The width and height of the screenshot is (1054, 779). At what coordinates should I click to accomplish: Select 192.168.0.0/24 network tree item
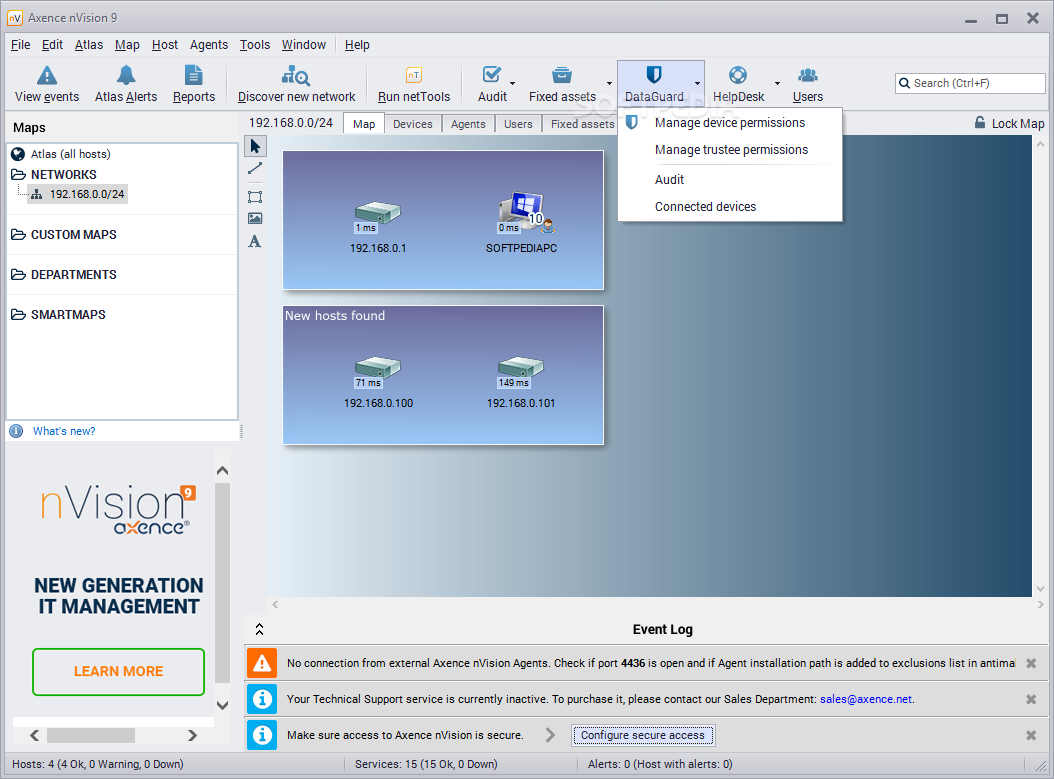(78, 194)
